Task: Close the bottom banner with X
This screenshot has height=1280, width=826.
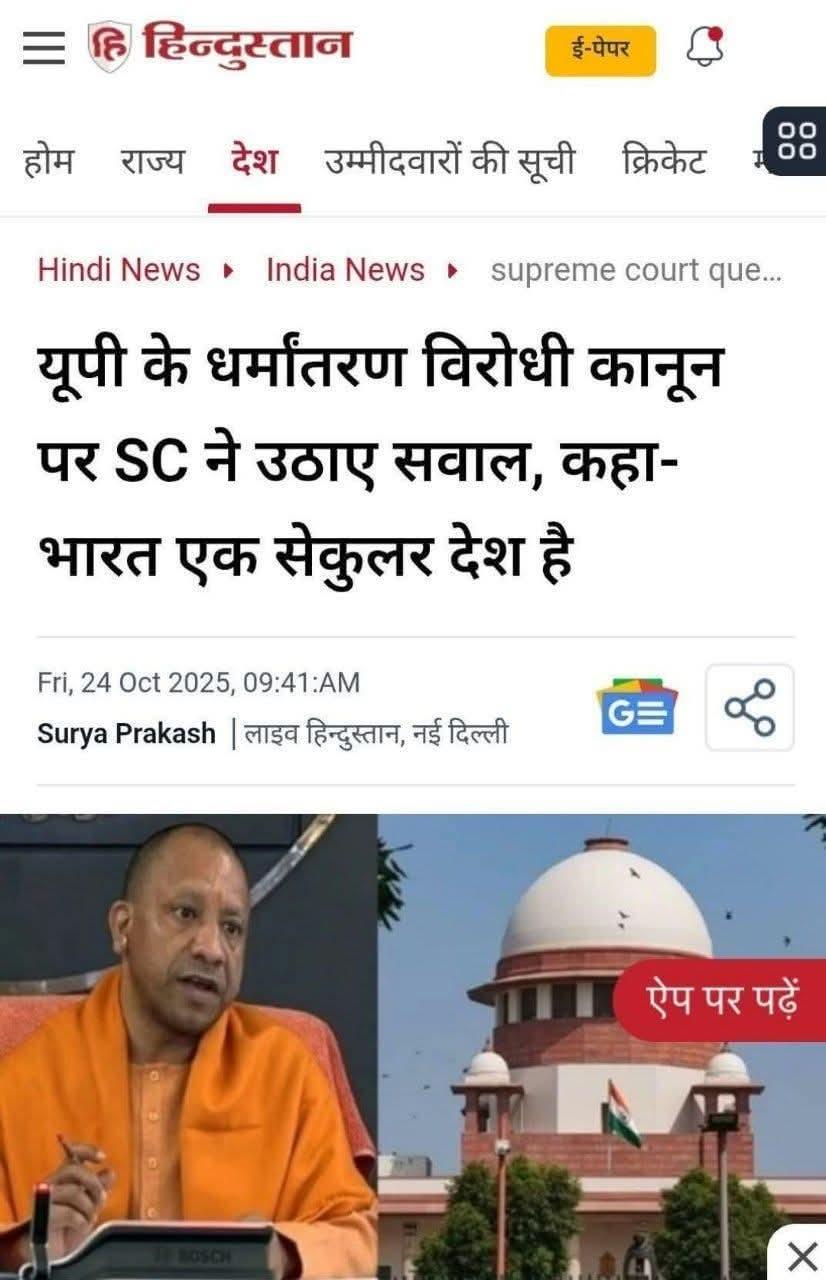Action: (x=801, y=1255)
